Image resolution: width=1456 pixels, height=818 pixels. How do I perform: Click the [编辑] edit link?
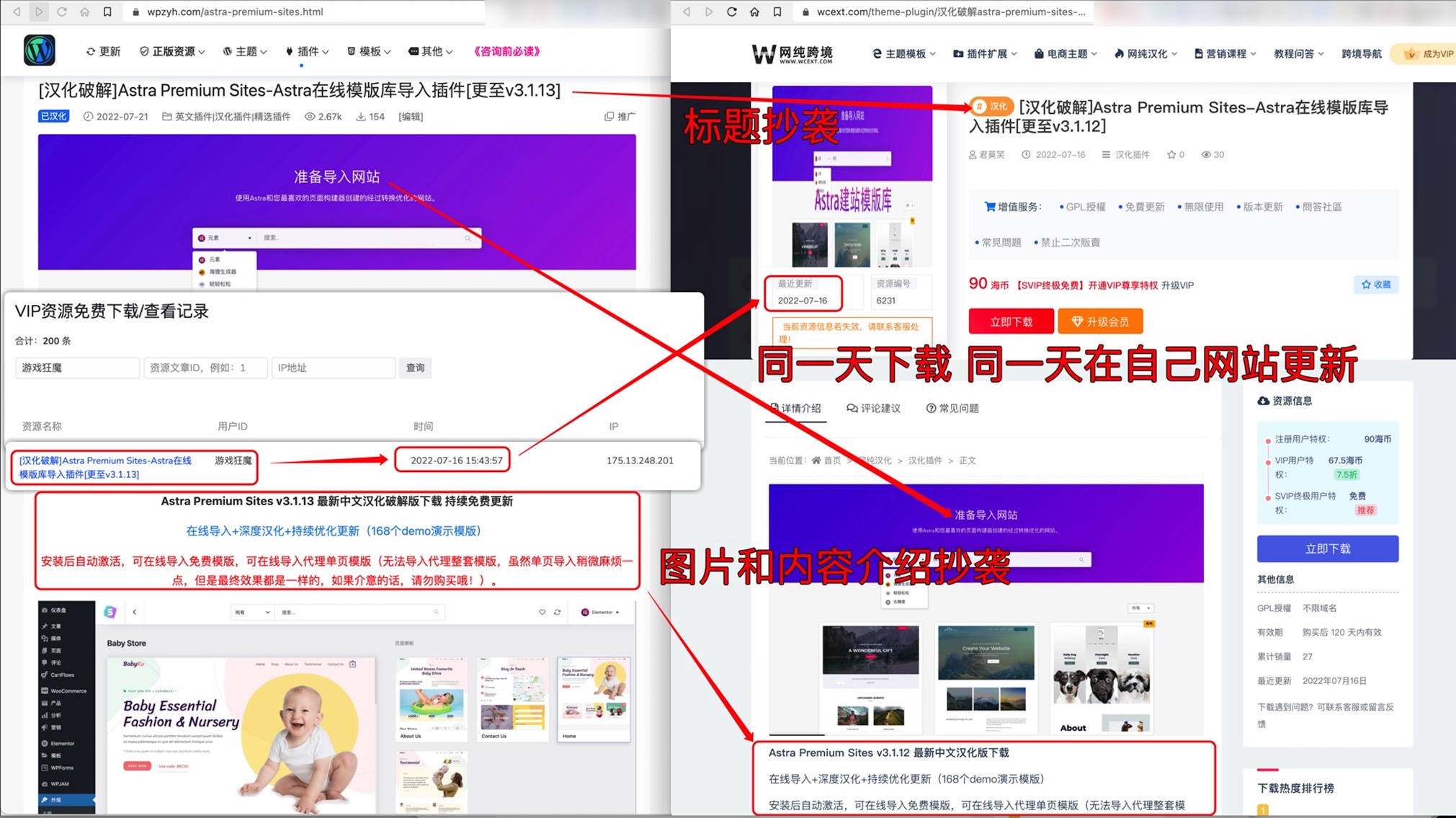pos(411,116)
